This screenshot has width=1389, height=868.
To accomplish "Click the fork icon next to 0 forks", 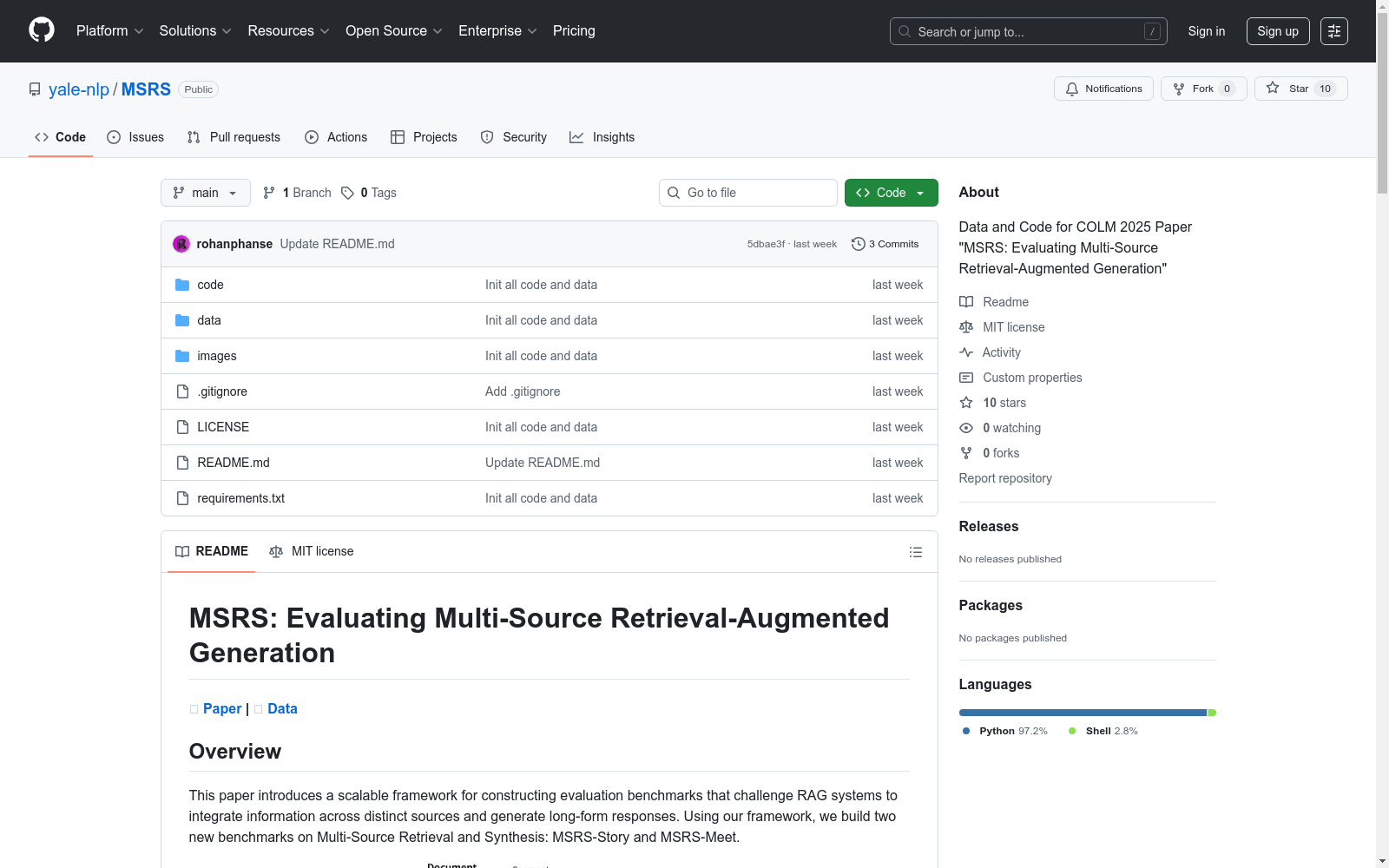I will [x=966, y=453].
